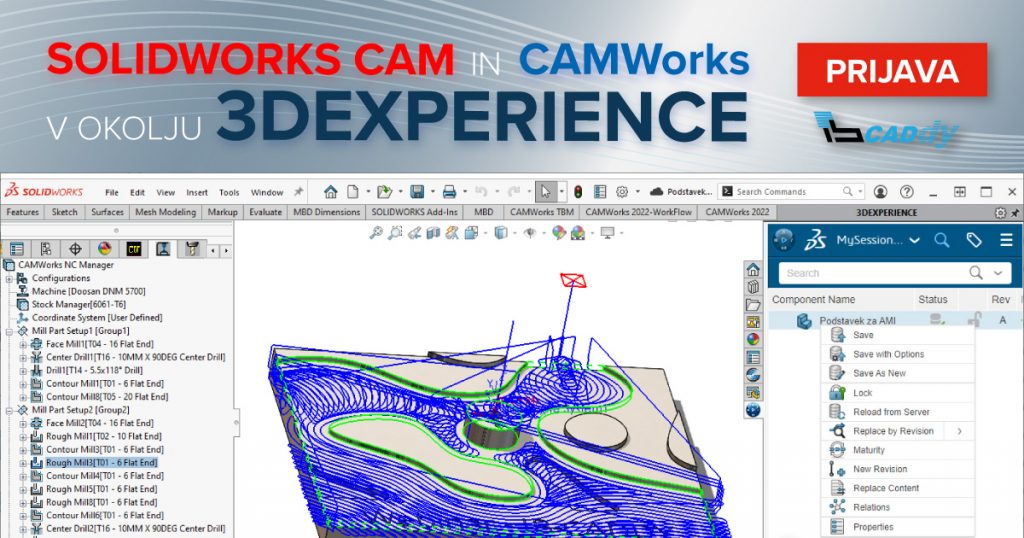Click the Rebuild traffic light icon
The image size is (1024, 538).
(578, 192)
